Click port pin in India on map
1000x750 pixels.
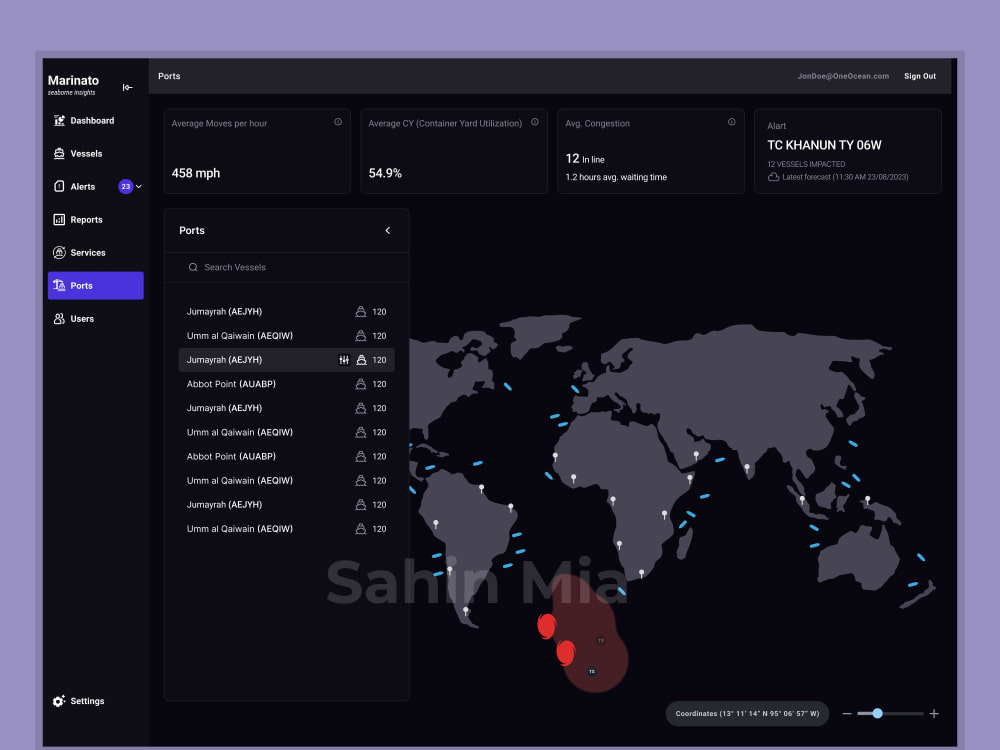tap(747, 469)
